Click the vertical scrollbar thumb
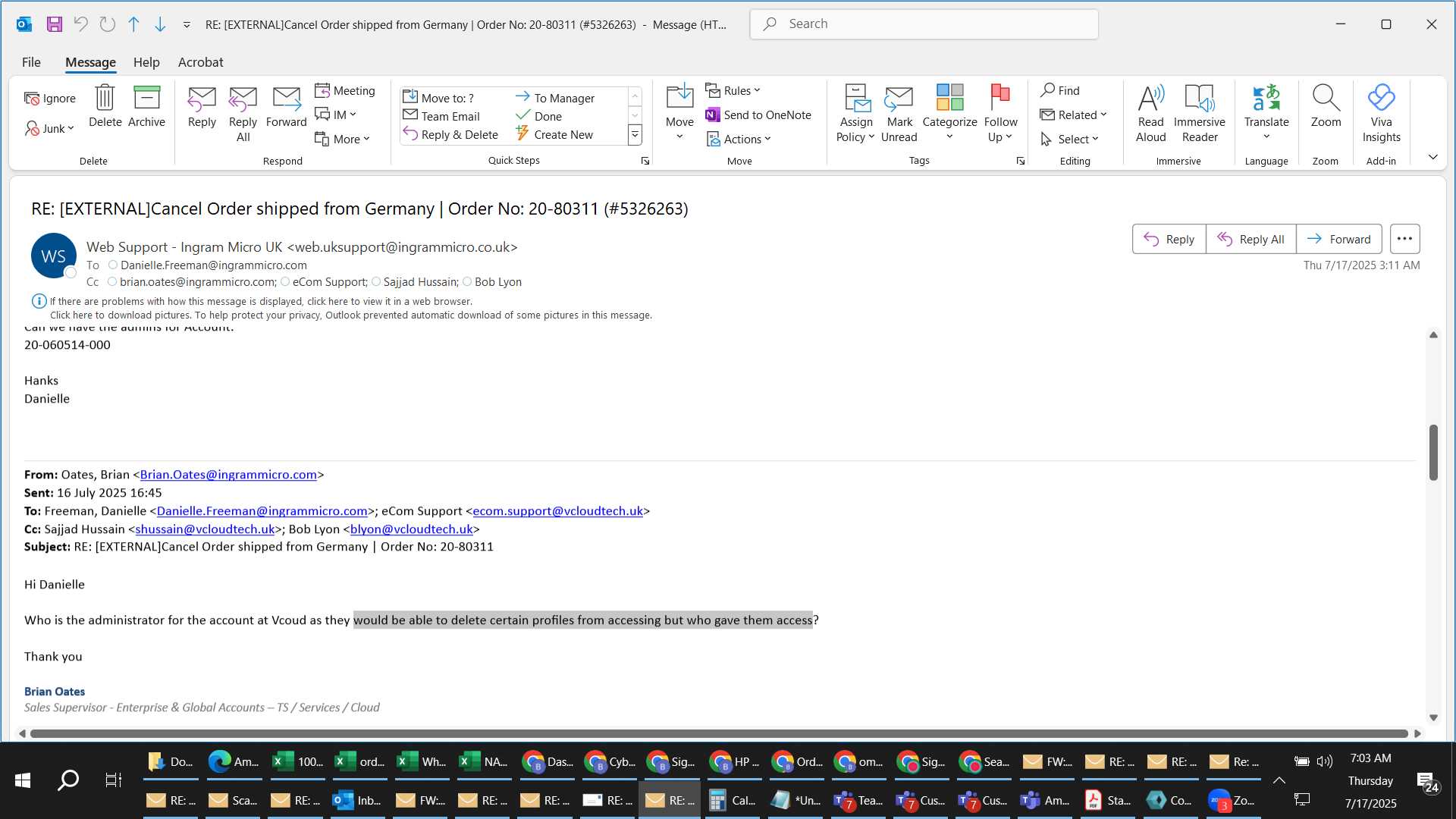Image resolution: width=1456 pixels, height=819 pixels. [1433, 452]
